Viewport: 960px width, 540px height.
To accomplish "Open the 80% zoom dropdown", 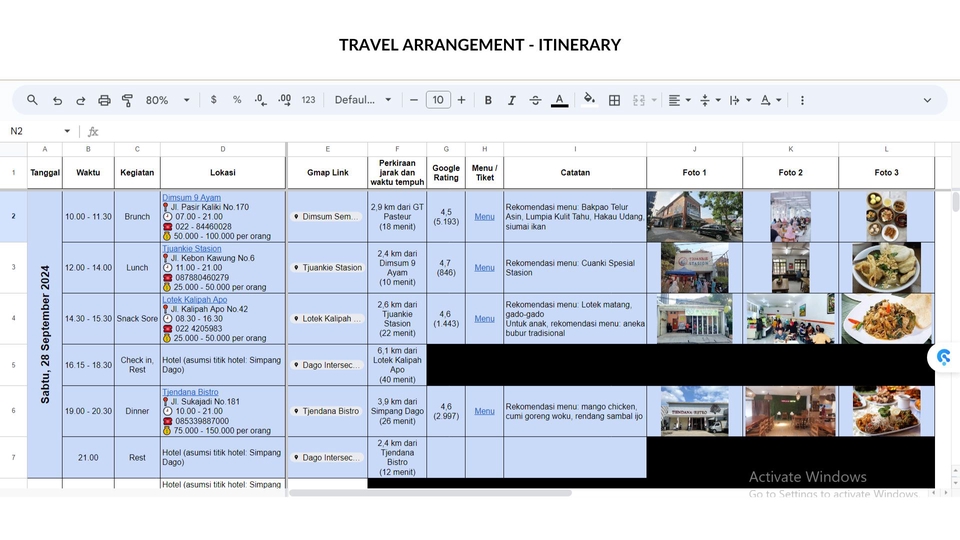I will (x=168, y=100).
